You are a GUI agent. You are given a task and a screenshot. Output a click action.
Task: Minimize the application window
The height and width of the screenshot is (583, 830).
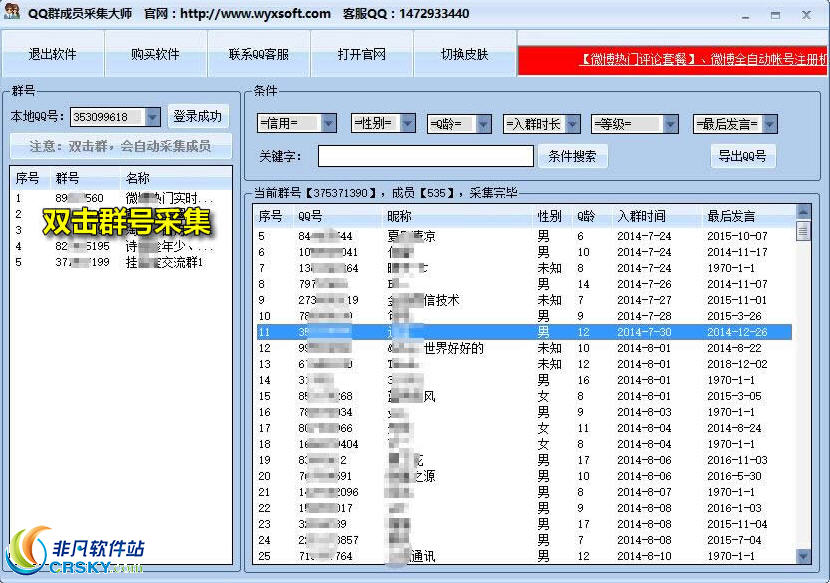pyautogui.click(x=746, y=15)
